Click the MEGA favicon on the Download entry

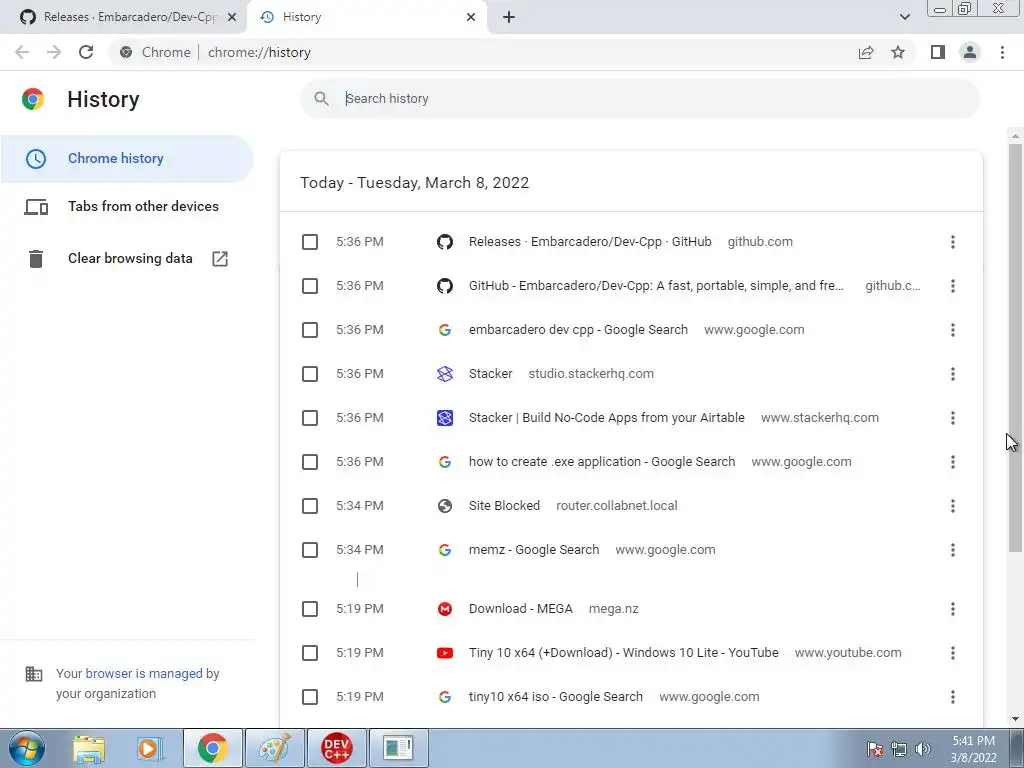pos(445,609)
